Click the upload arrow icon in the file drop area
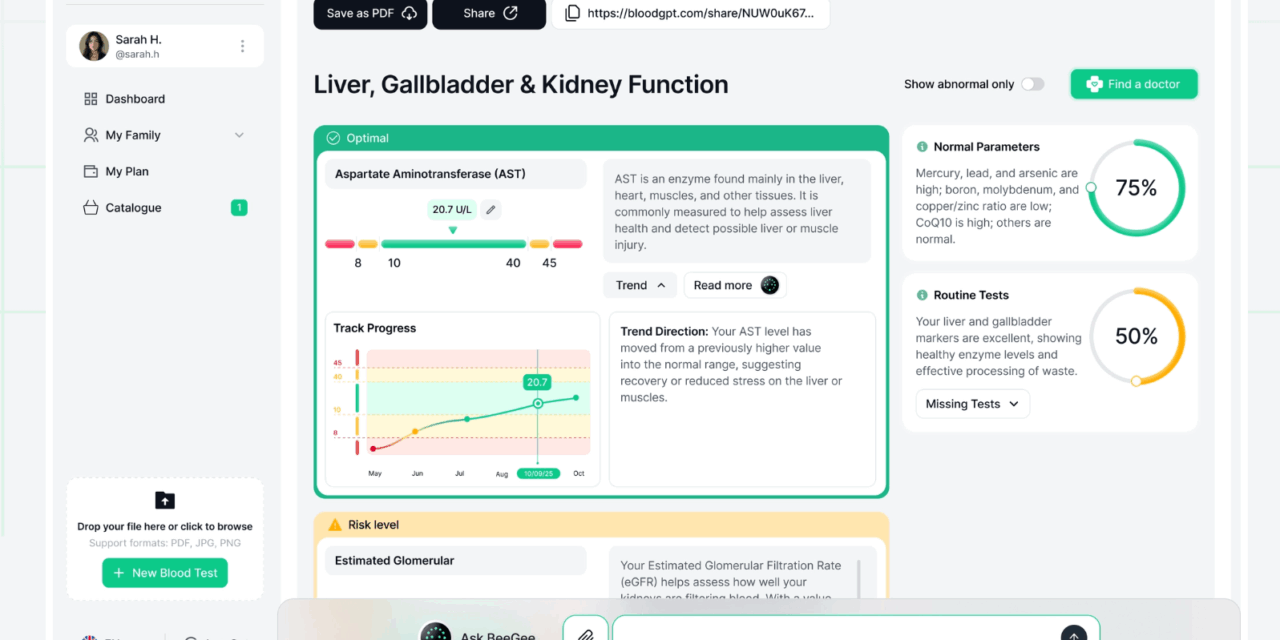Image resolution: width=1280 pixels, height=640 pixels. pyautogui.click(x=164, y=500)
